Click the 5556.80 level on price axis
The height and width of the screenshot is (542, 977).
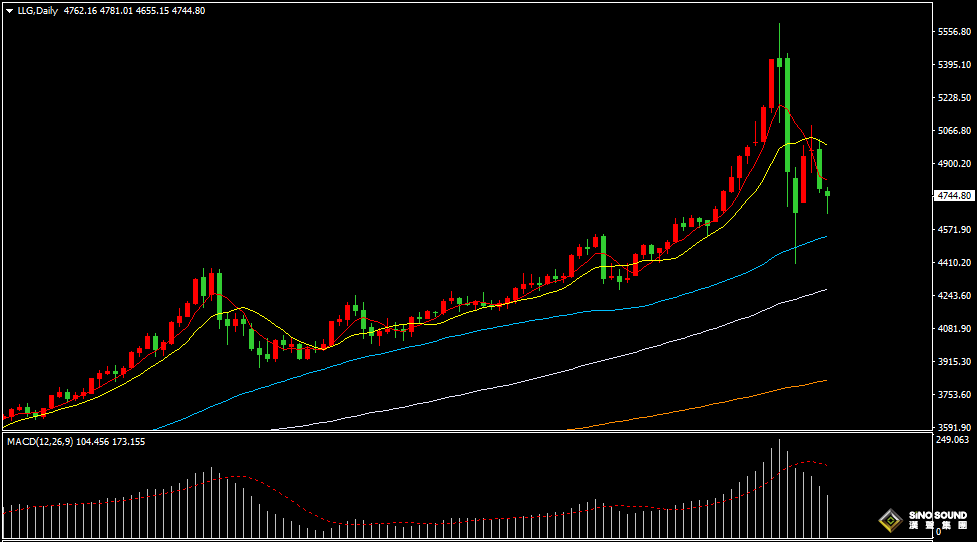[x=956, y=32]
